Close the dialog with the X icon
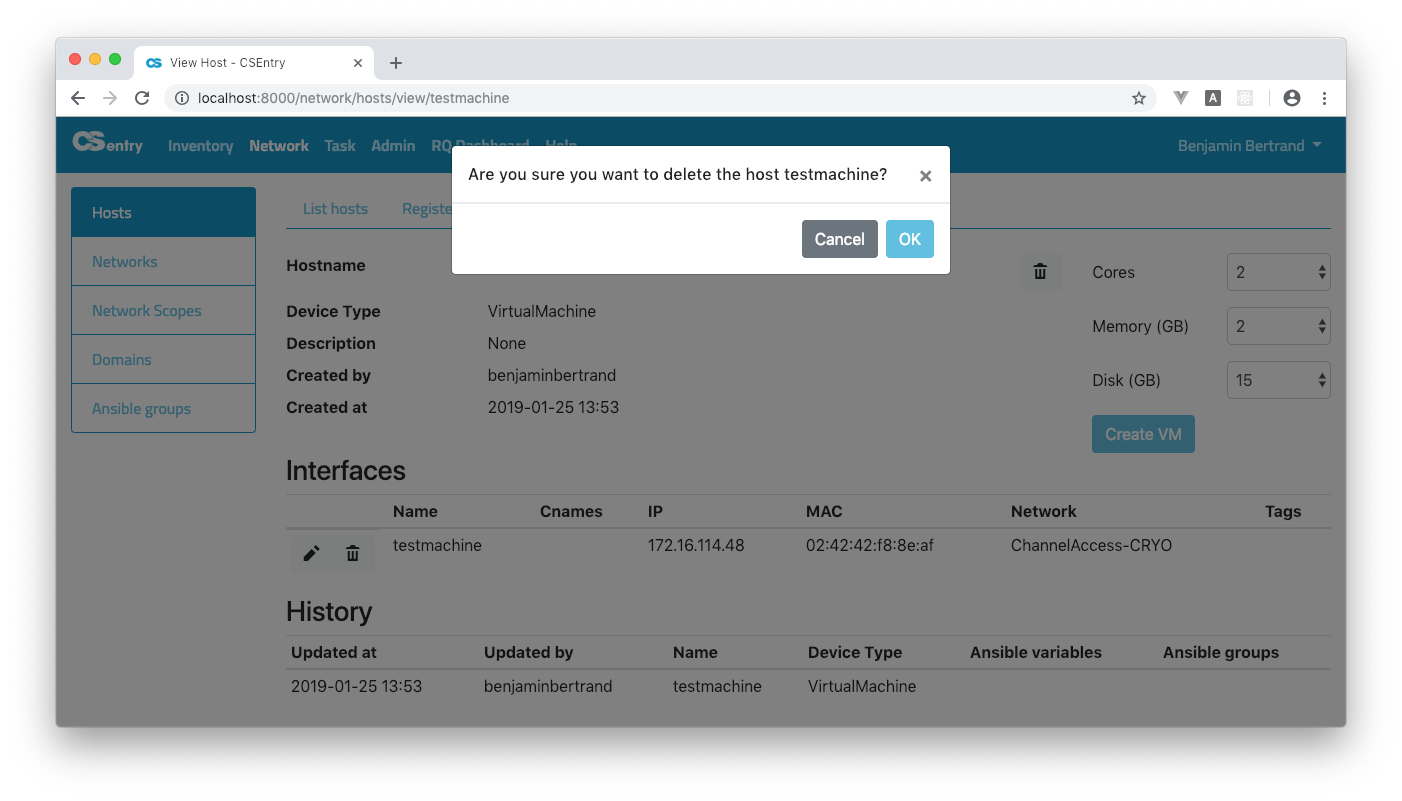The image size is (1402, 801). point(925,176)
